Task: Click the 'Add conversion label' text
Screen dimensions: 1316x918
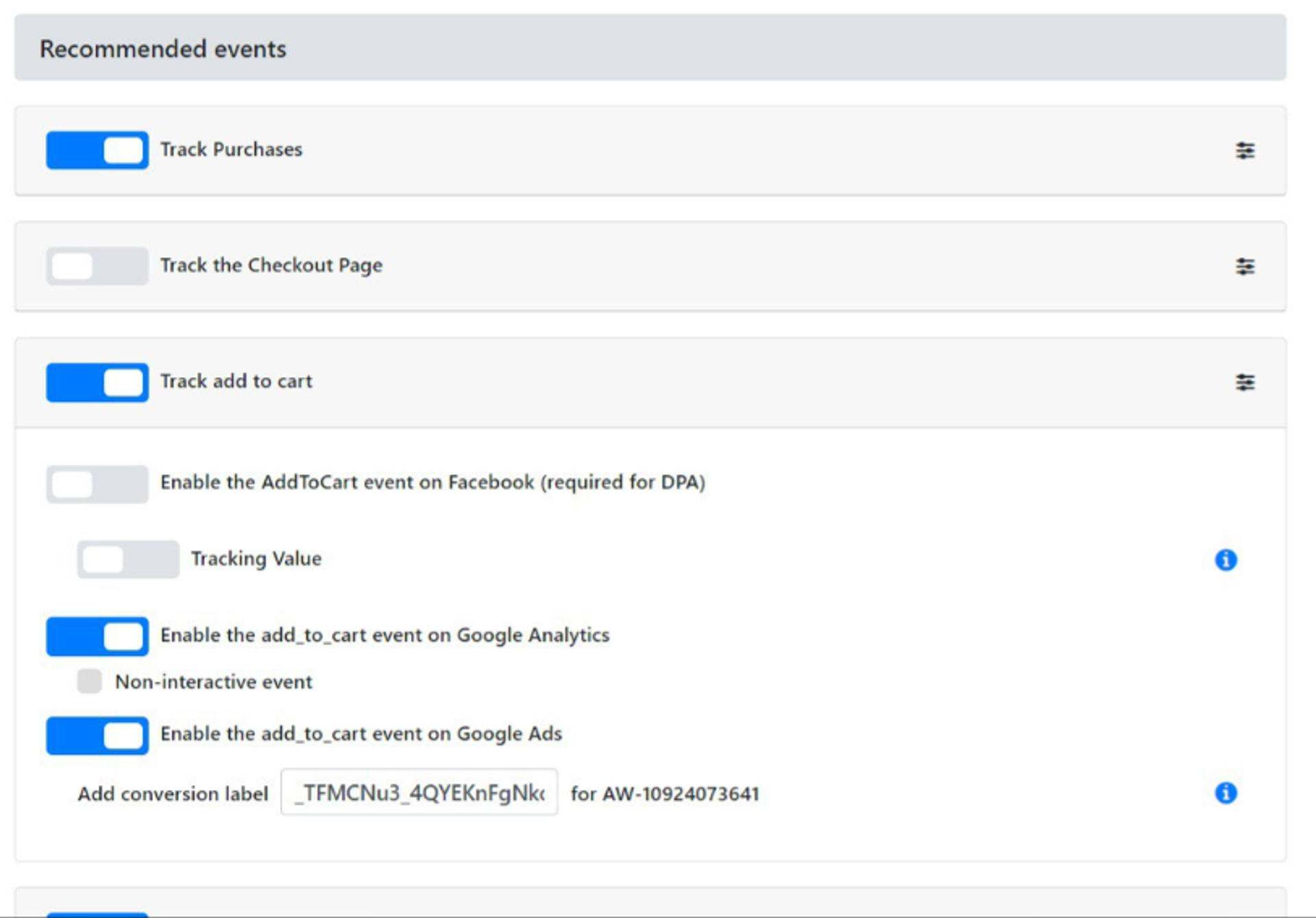Action: [173, 794]
